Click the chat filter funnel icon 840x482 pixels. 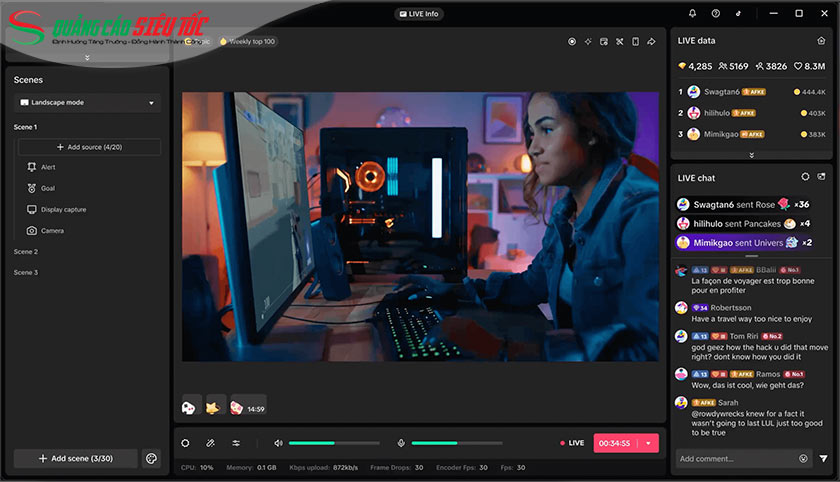click(823, 458)
